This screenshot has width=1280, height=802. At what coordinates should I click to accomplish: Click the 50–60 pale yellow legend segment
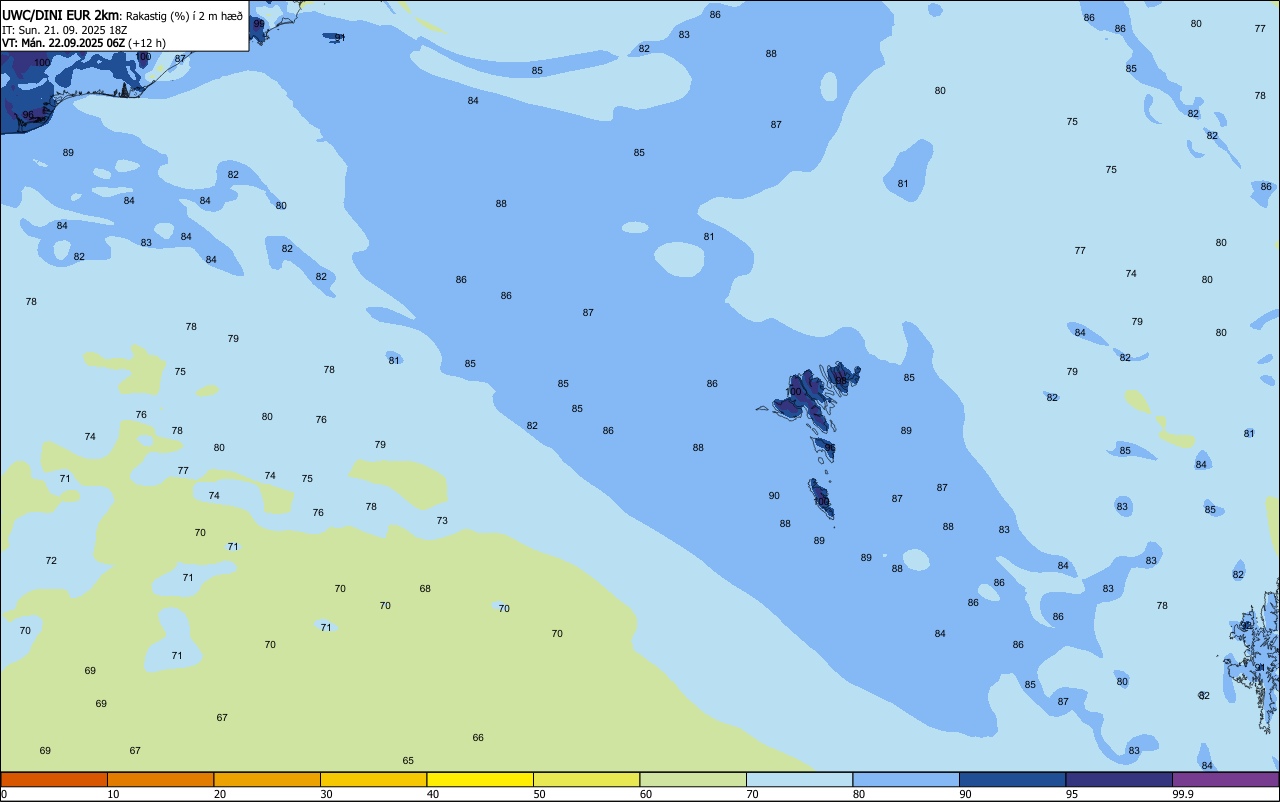[586, 779]
